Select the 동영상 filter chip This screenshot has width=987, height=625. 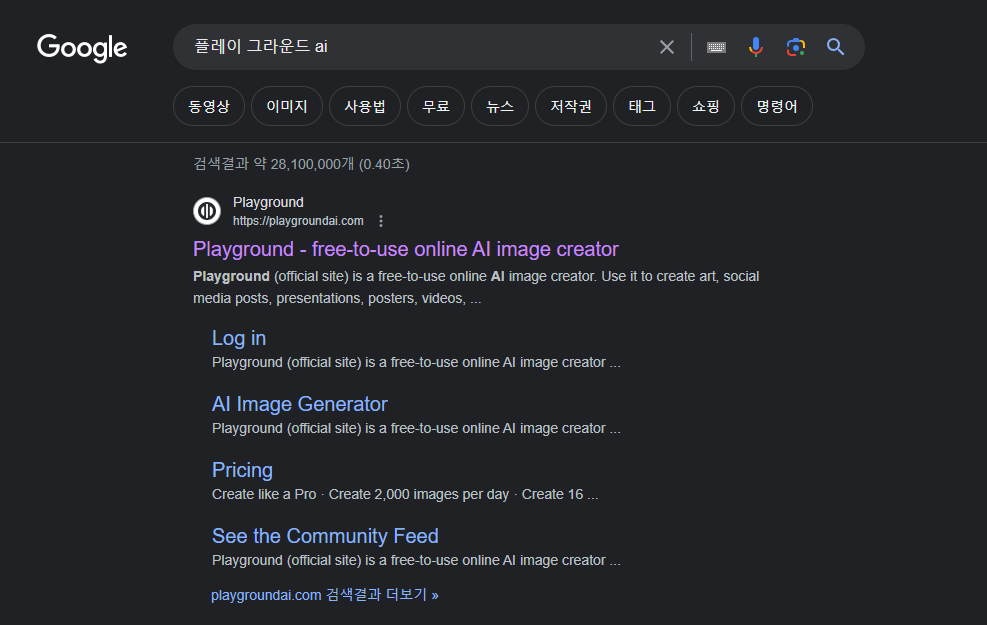pos(209,106)
